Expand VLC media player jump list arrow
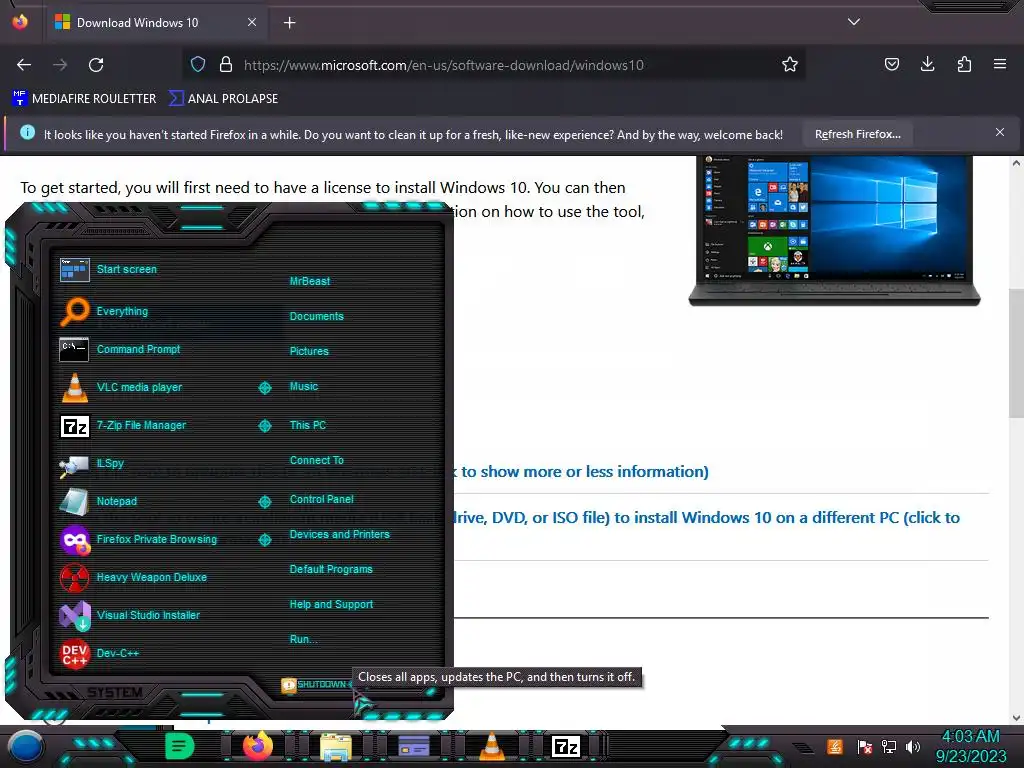Screen dimensions: 1024x768 [264, 388]
